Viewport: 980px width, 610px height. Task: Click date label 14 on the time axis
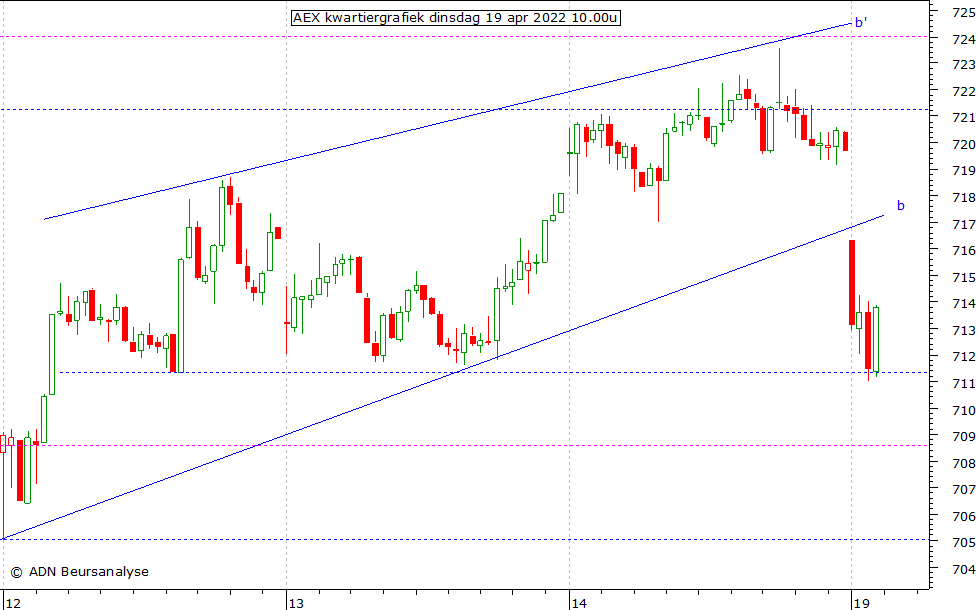point(578,603)
